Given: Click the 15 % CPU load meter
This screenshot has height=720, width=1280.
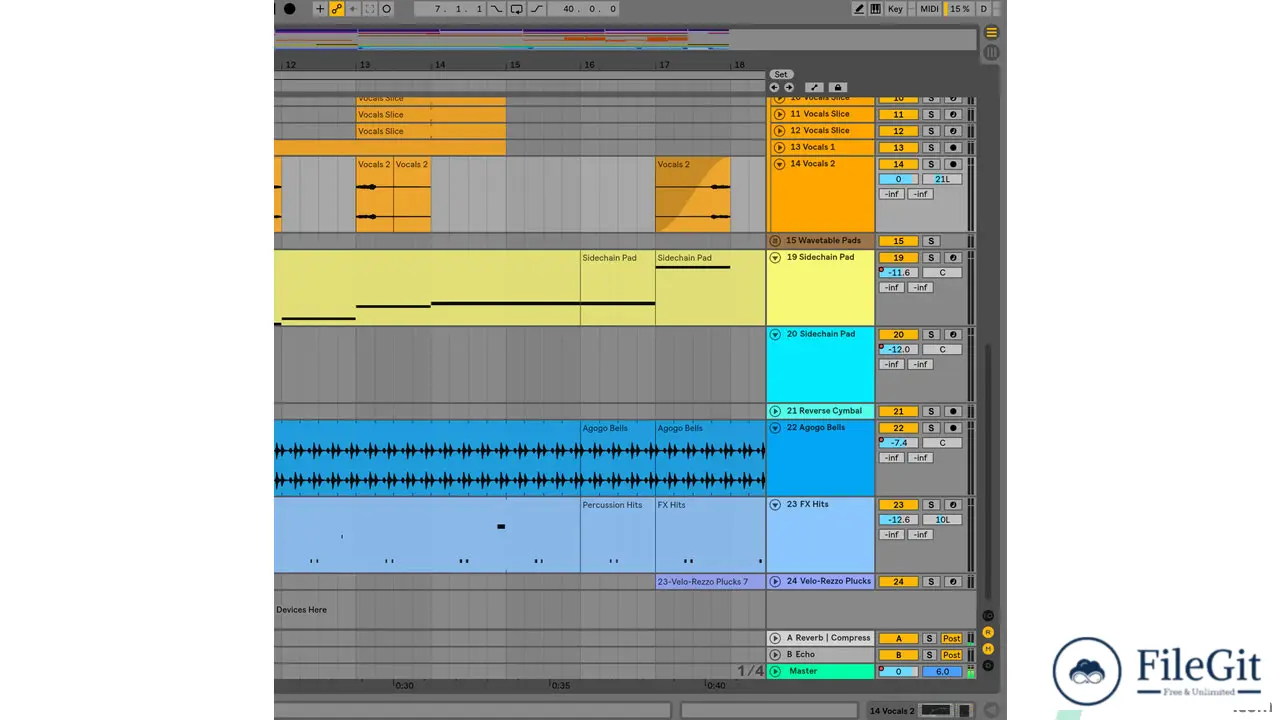Looking at the screenshot, I should (x=959, y=9).
